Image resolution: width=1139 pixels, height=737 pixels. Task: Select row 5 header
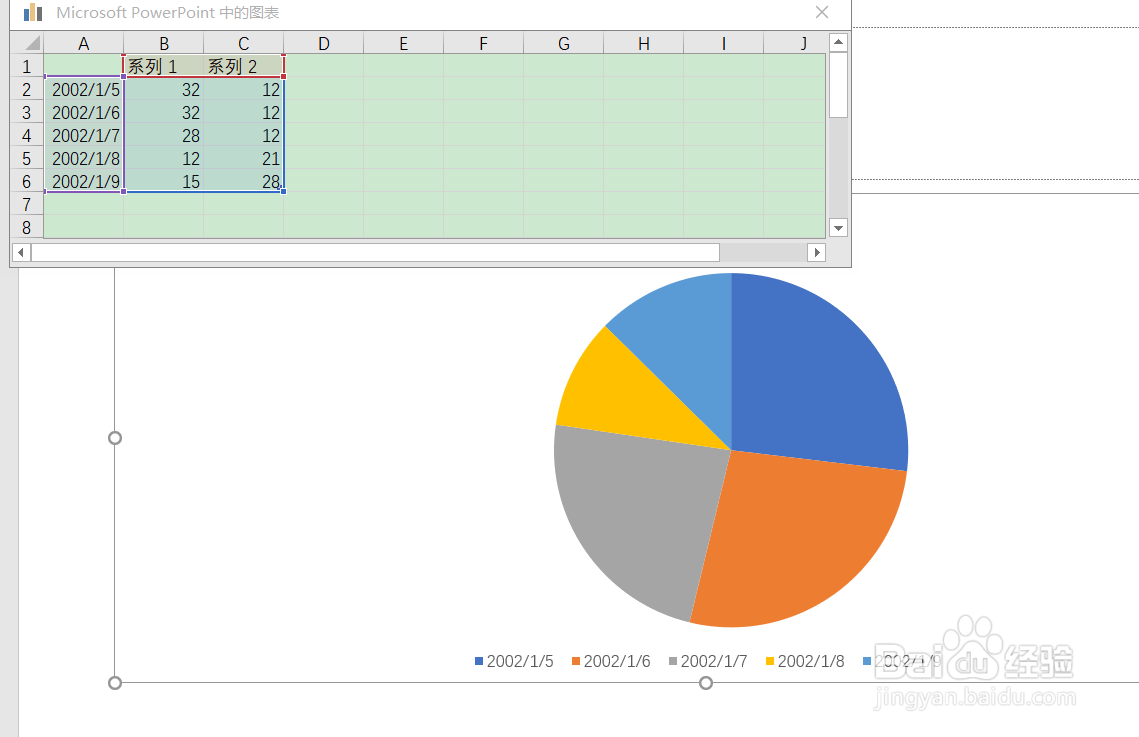[27, 158]
